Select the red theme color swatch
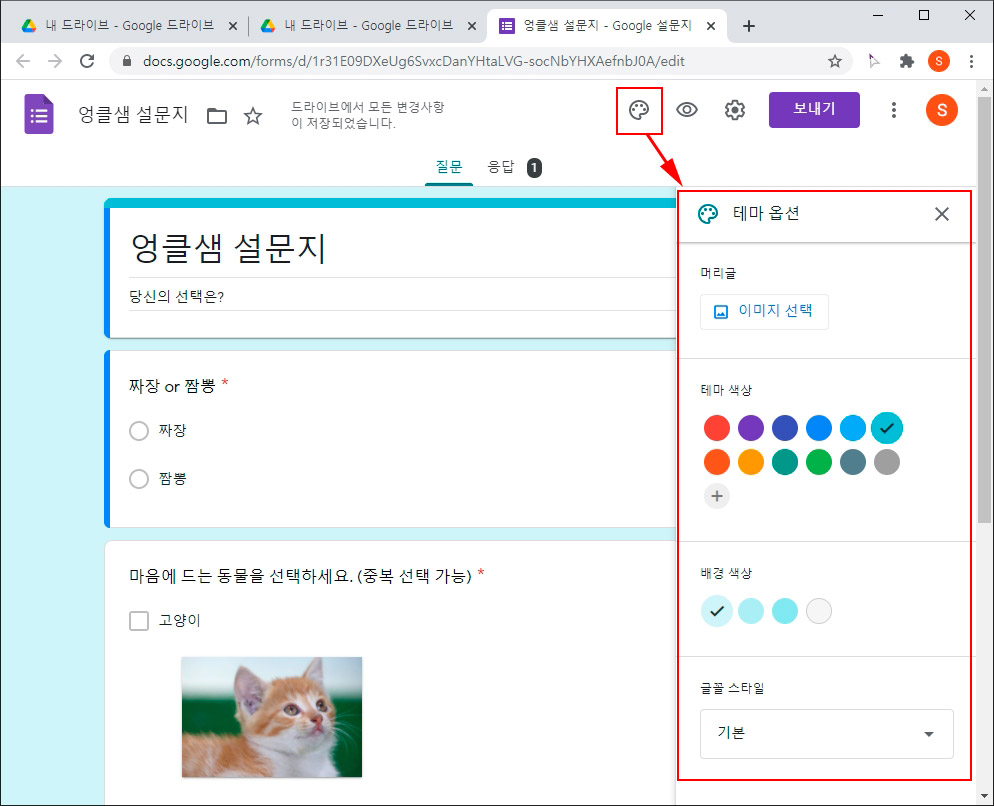Image resolution: width=994 pixels, height=806 pixels. click(x=716, y=427)
